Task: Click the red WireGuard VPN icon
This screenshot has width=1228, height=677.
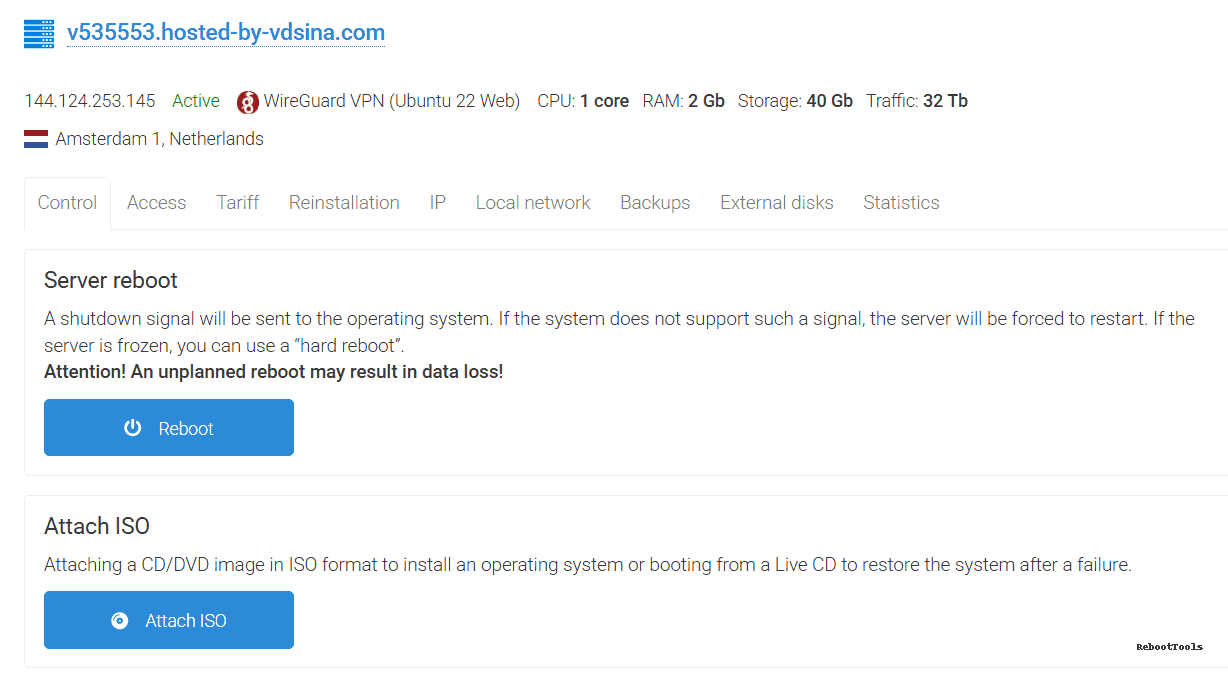Action: click(247, 101)
